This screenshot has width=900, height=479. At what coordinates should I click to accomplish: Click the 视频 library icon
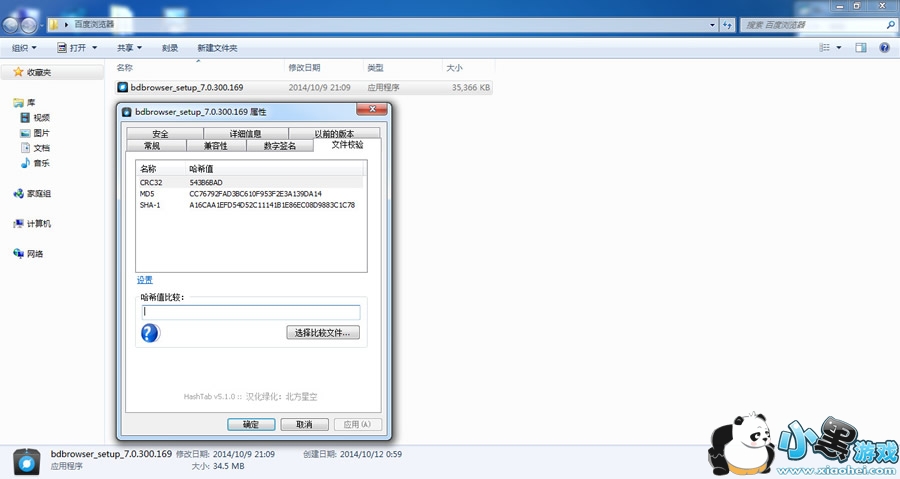(25, 118)
